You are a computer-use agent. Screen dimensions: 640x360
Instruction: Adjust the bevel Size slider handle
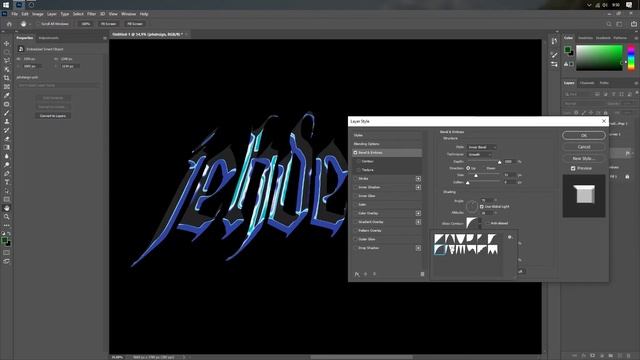(x=476, y=176)
